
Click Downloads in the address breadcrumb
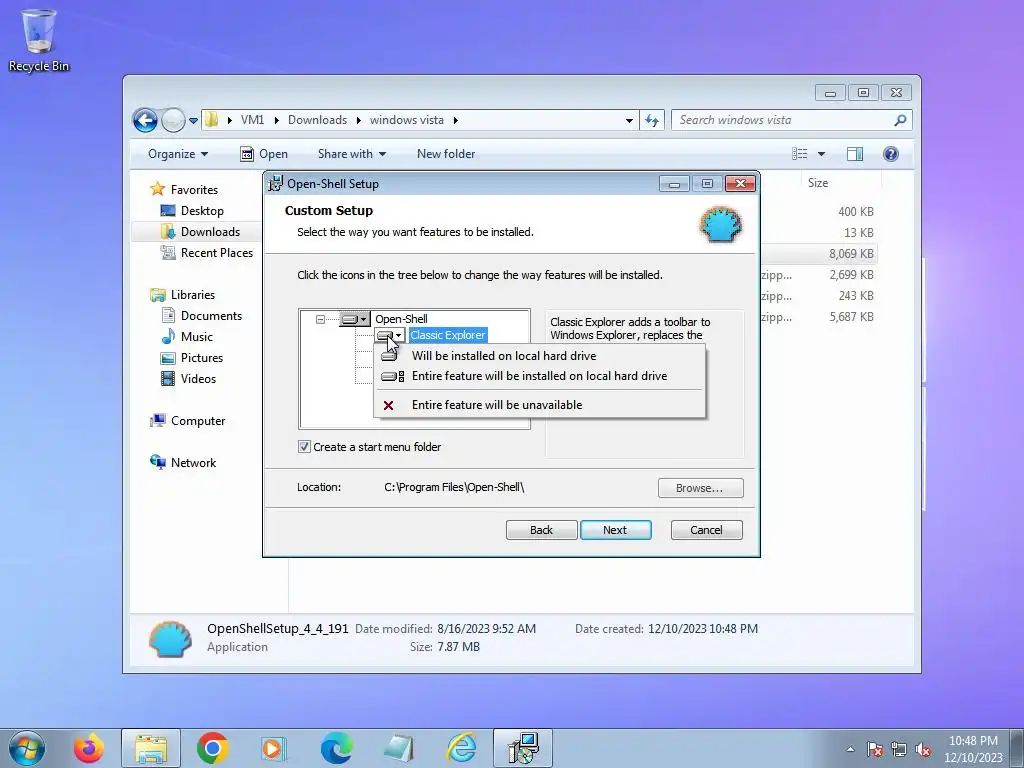click(x=317, y=120)
